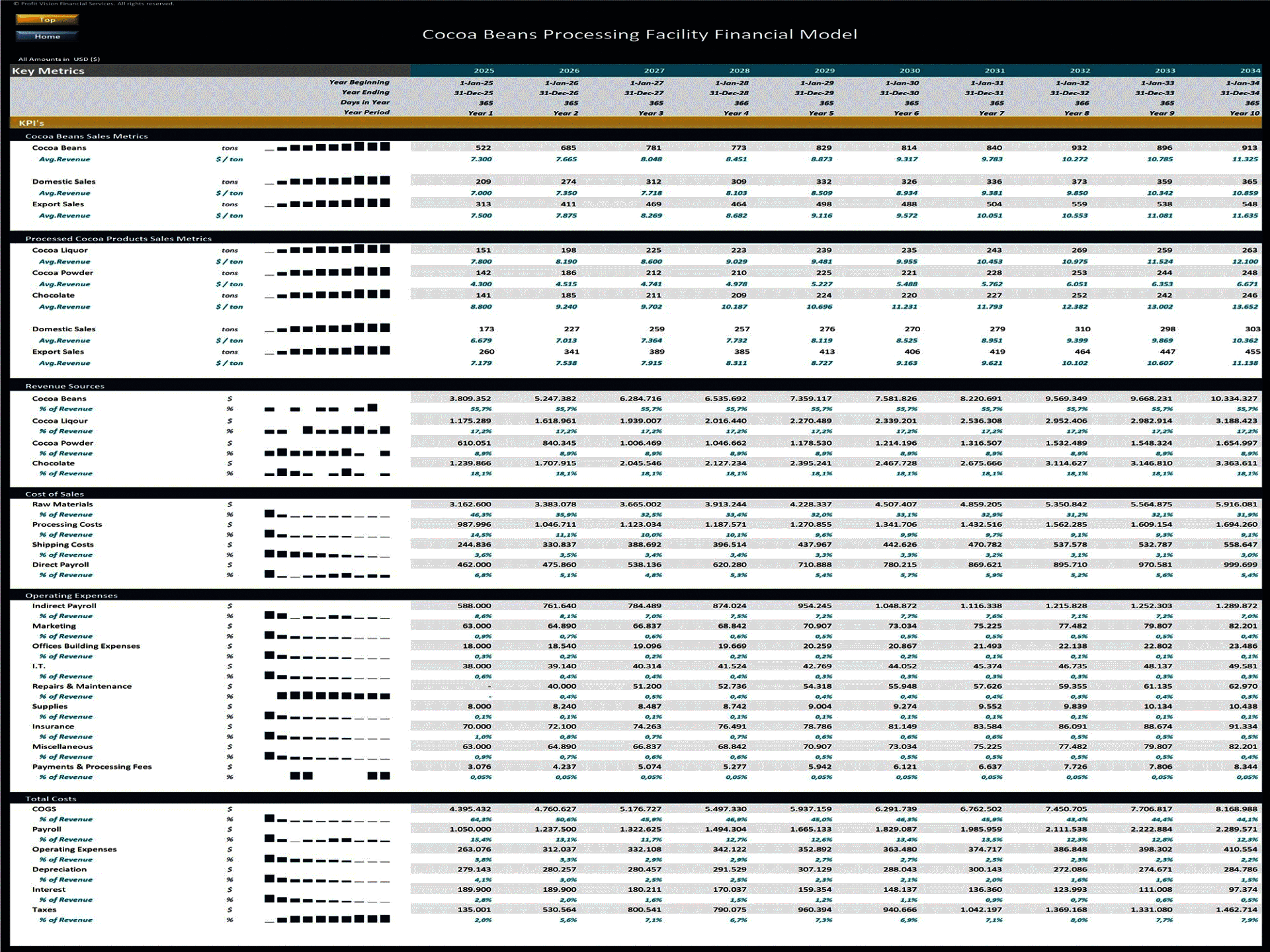Screen dimensions: 1270x952
Task: Select the Operating Expenses section heading
Action: pos(71,596)
